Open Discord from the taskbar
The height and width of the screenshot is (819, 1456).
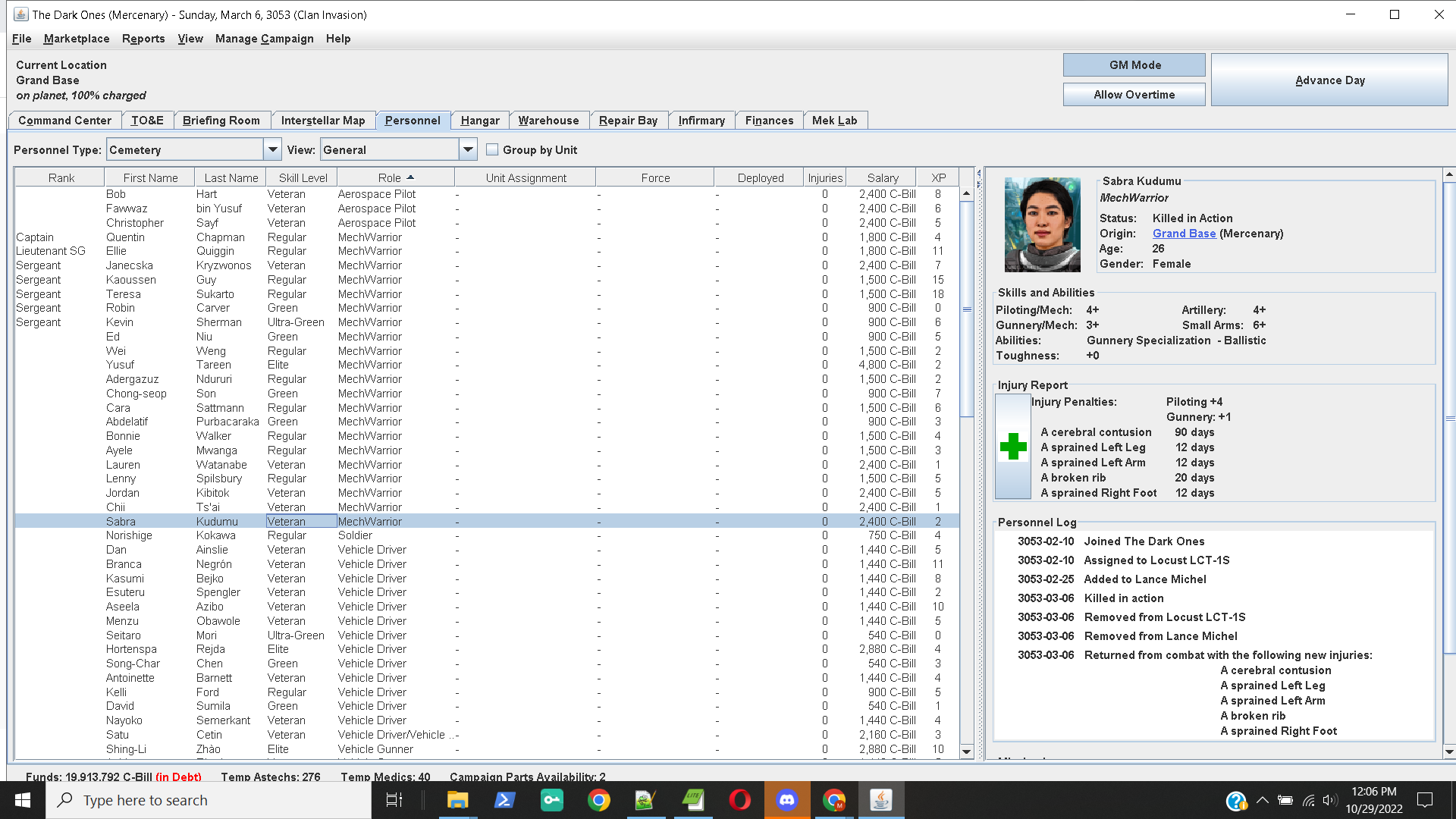tap(787, 799)
